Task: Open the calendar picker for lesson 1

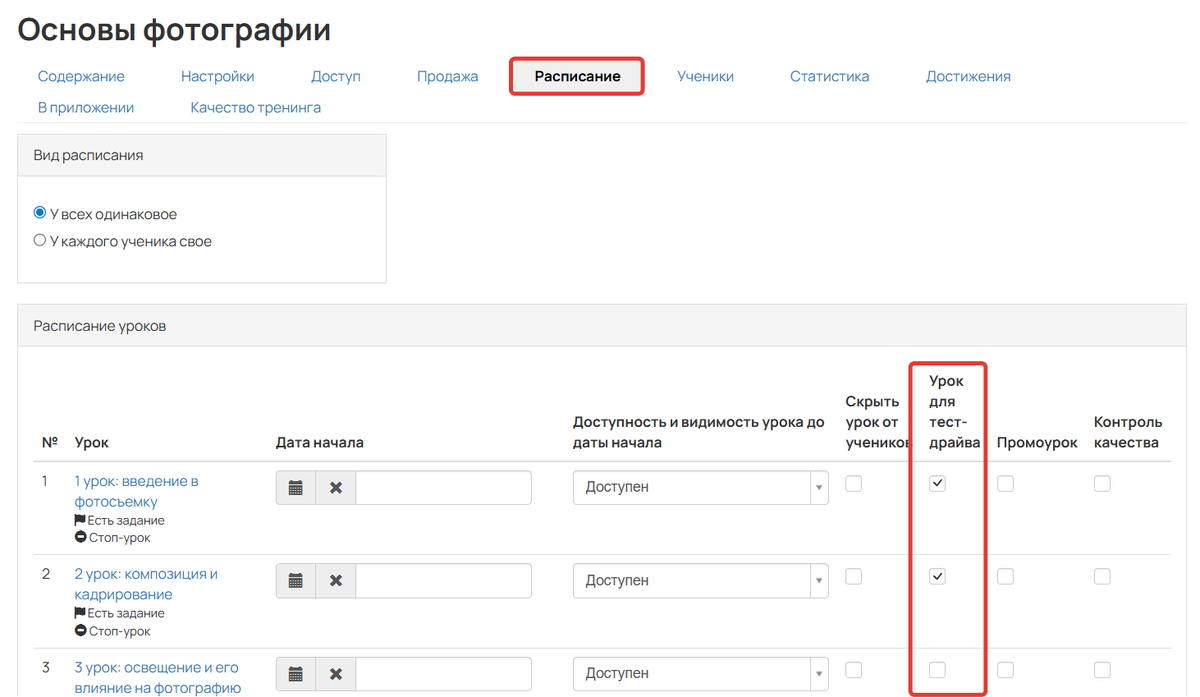Action: click(x=296, y=487)
